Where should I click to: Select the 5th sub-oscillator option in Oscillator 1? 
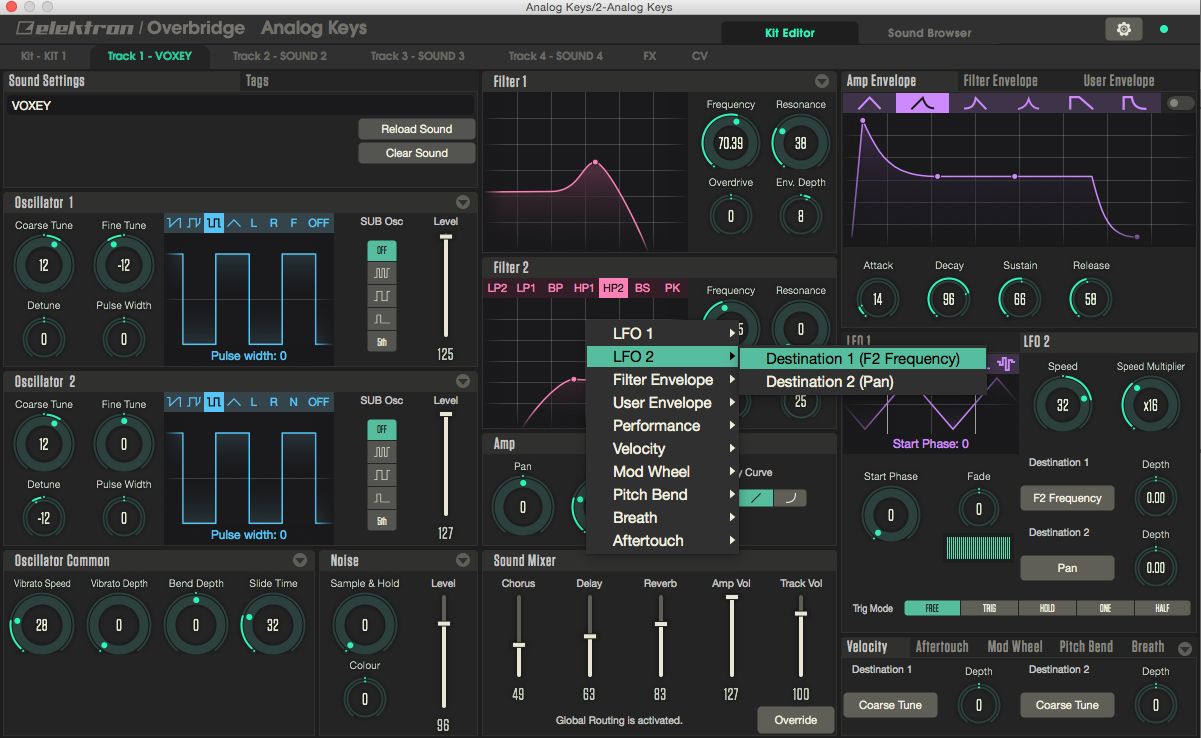[382, 342]
